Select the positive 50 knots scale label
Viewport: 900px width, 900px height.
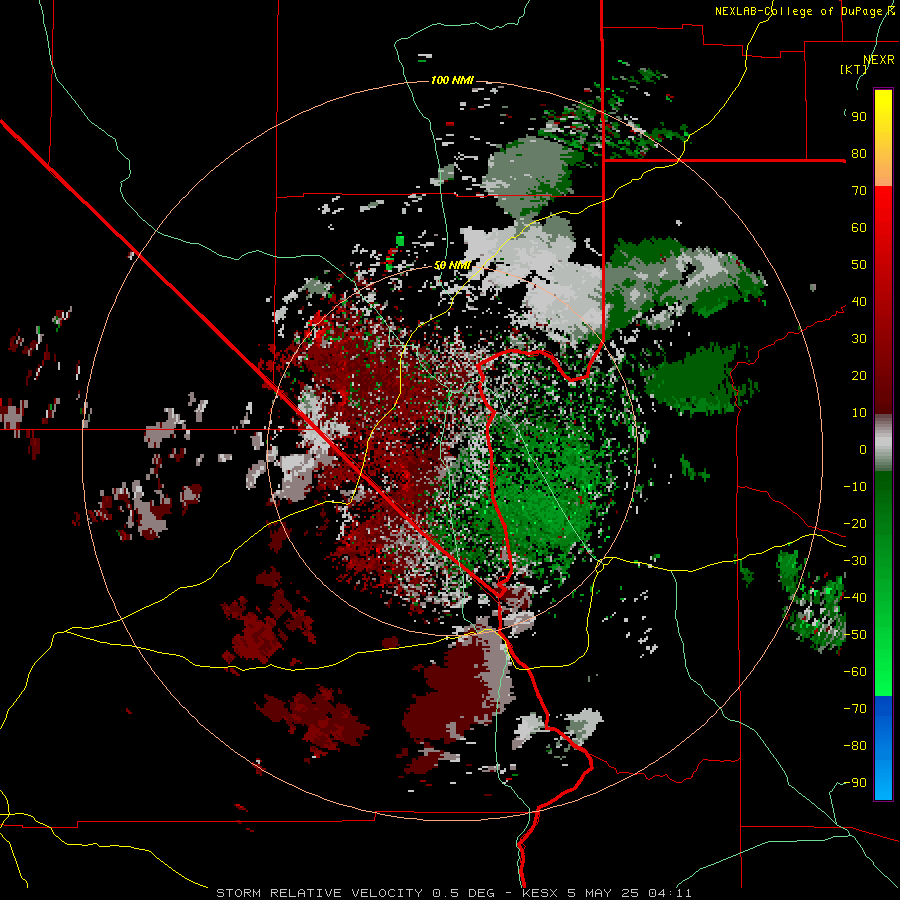[x=859, y=265]
